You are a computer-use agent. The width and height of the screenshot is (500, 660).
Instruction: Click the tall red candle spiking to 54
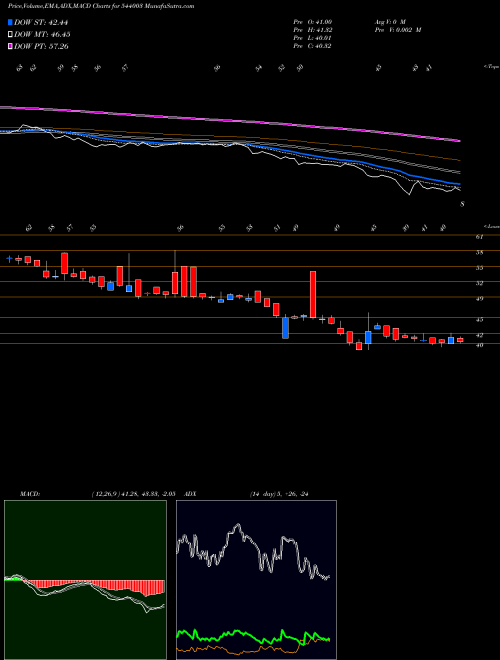click(313, 294)
